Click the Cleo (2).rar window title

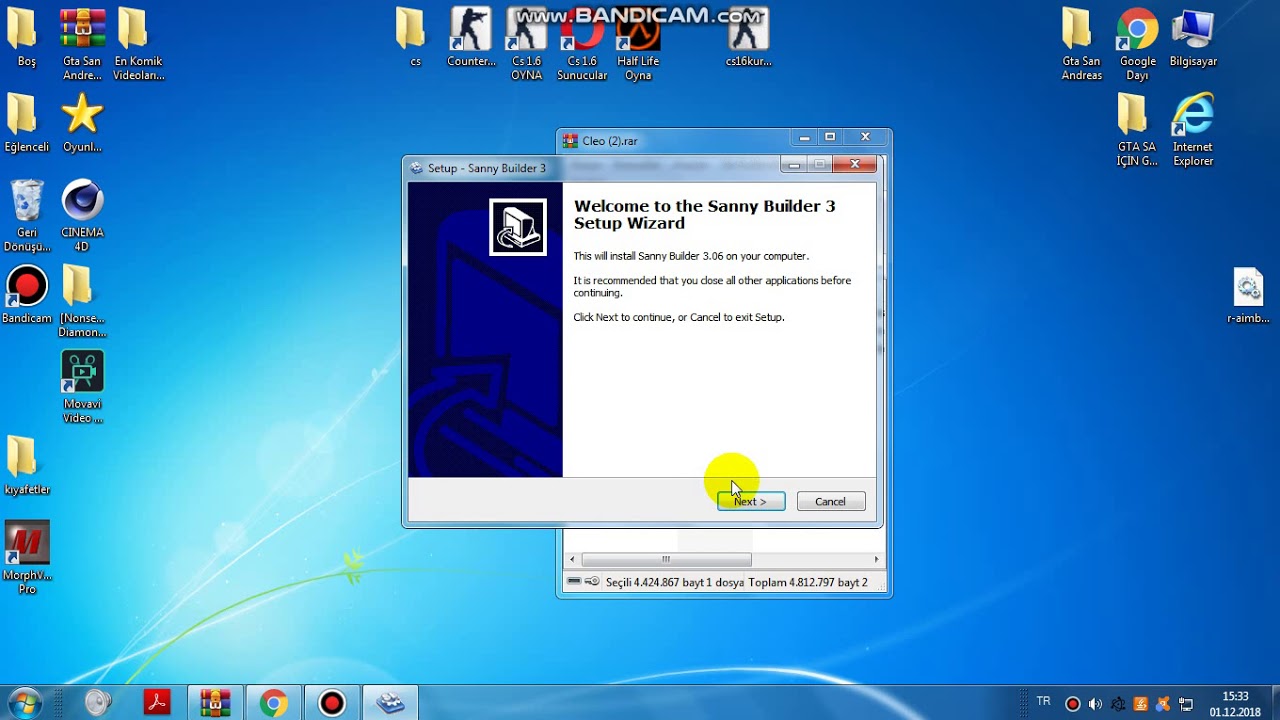pyautogui.click(x=610, y=141)
